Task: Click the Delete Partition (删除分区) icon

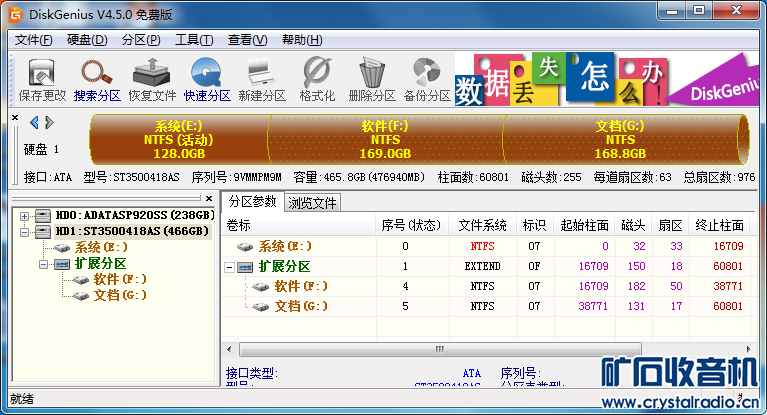Action: [x=372, y=80]
